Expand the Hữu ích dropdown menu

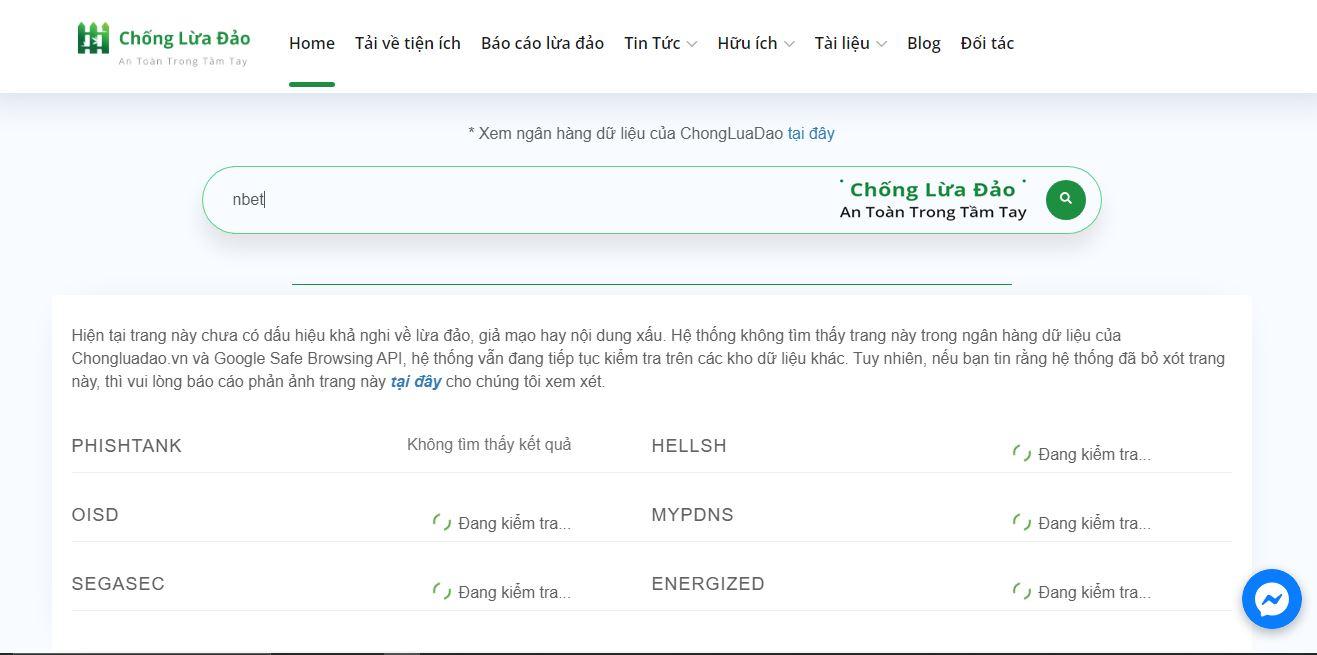click(x=755, y=43)
